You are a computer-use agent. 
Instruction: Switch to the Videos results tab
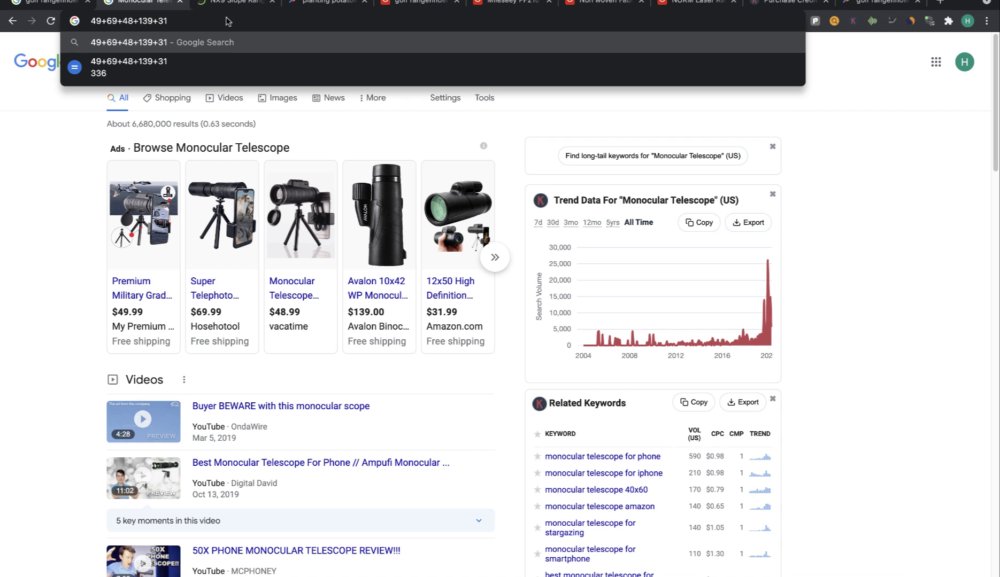point(224,98)
